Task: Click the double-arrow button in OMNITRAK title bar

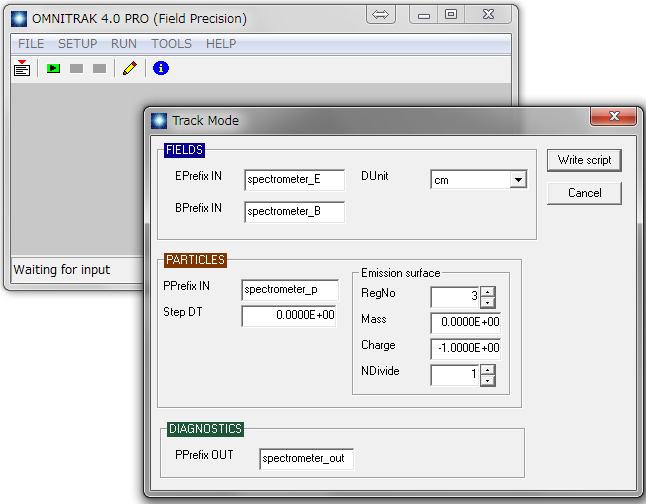Action: (x=380, y=15)
